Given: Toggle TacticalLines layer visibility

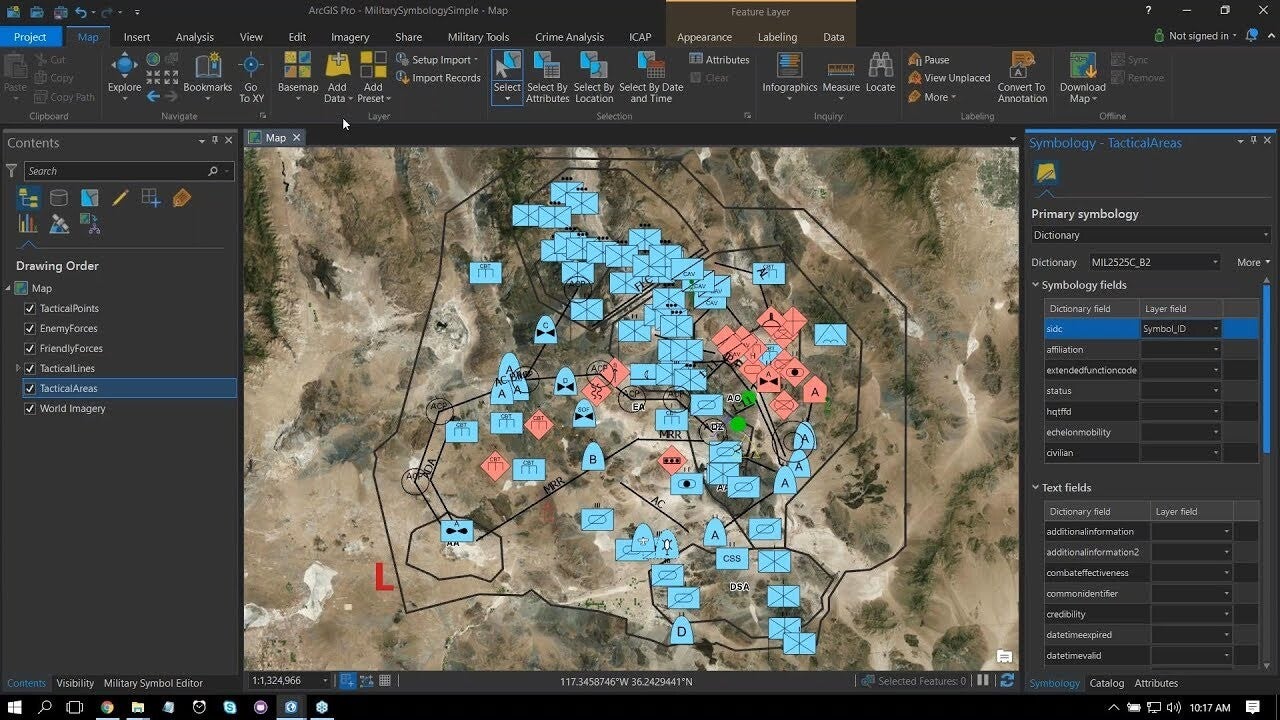Looking at the screenshot, I should [29, 368].
